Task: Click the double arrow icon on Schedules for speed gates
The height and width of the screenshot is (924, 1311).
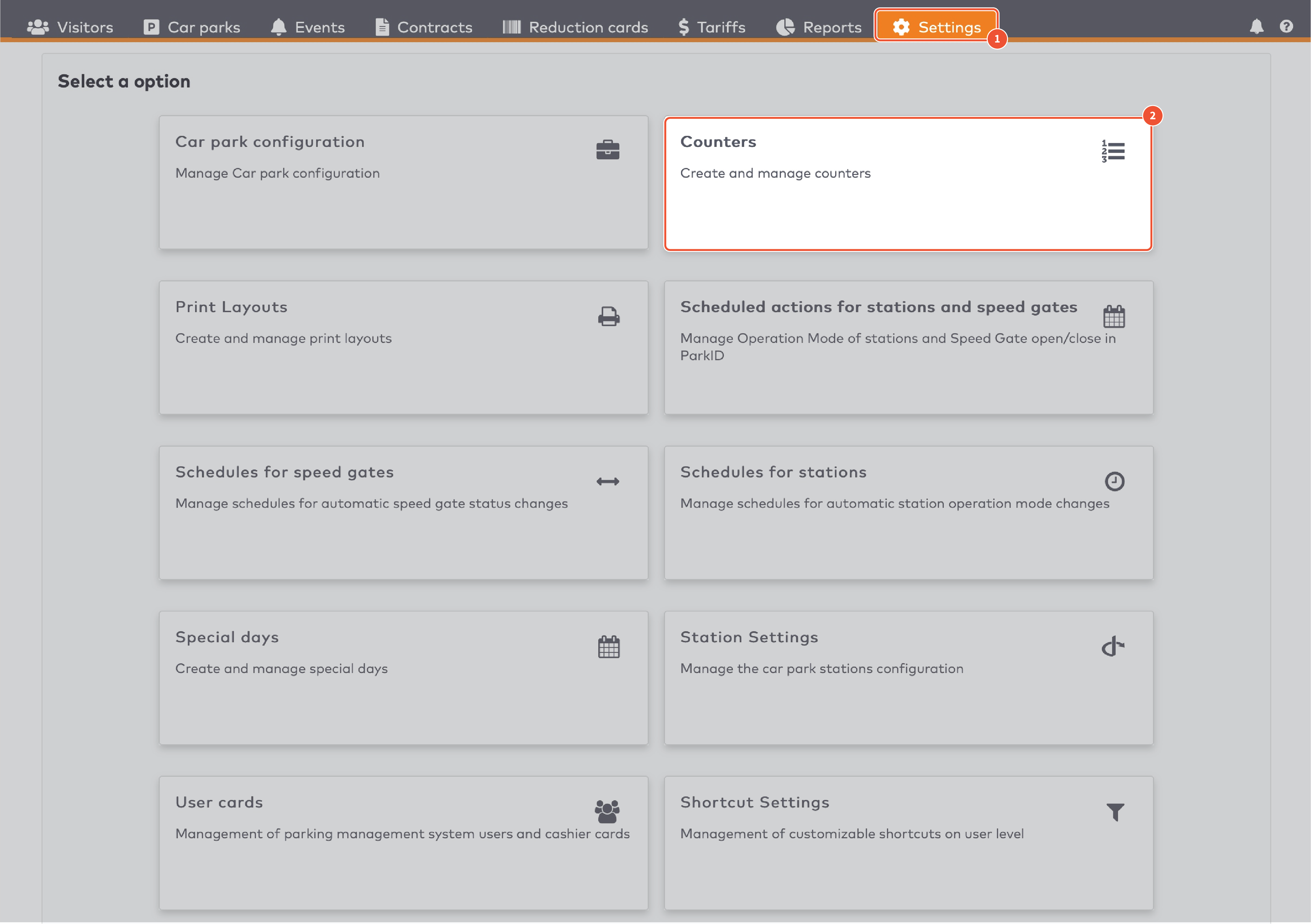Action: 608,481
